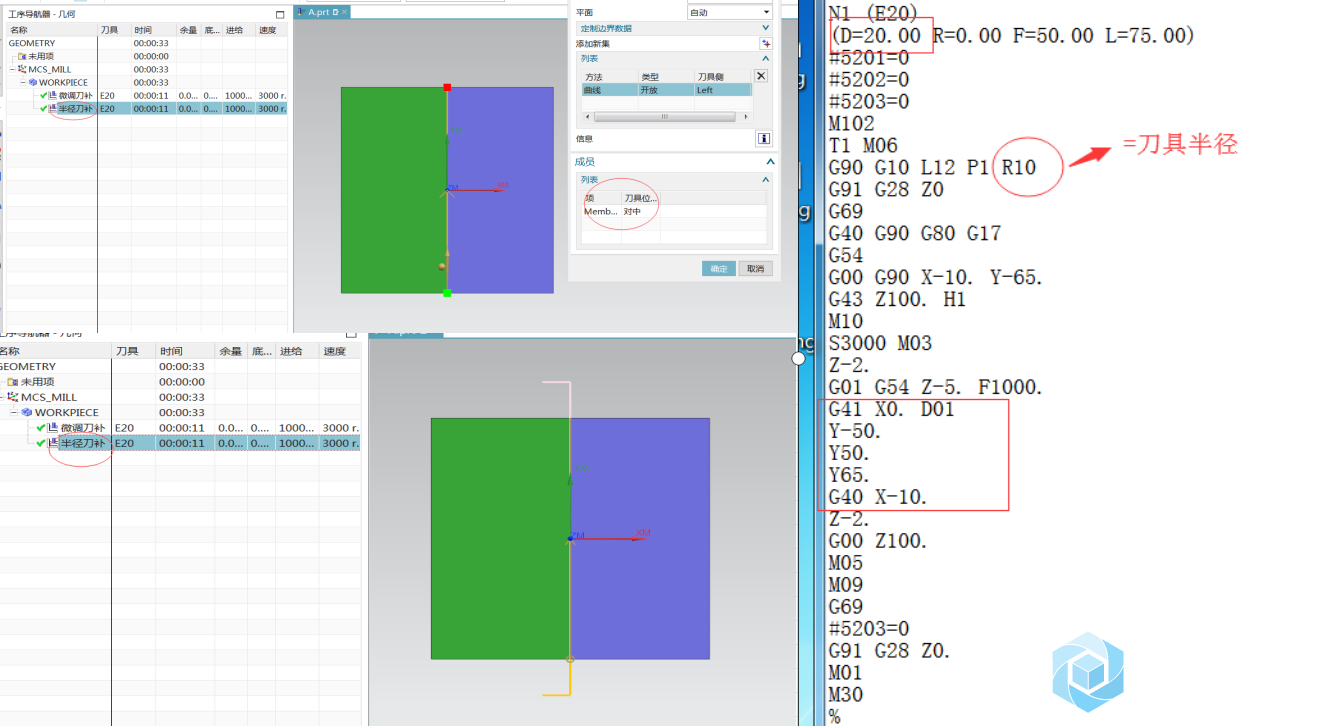The image size is (1335, 726).
Task: Click boundary list scroll right arrow
Action: [x=745, y=116]
